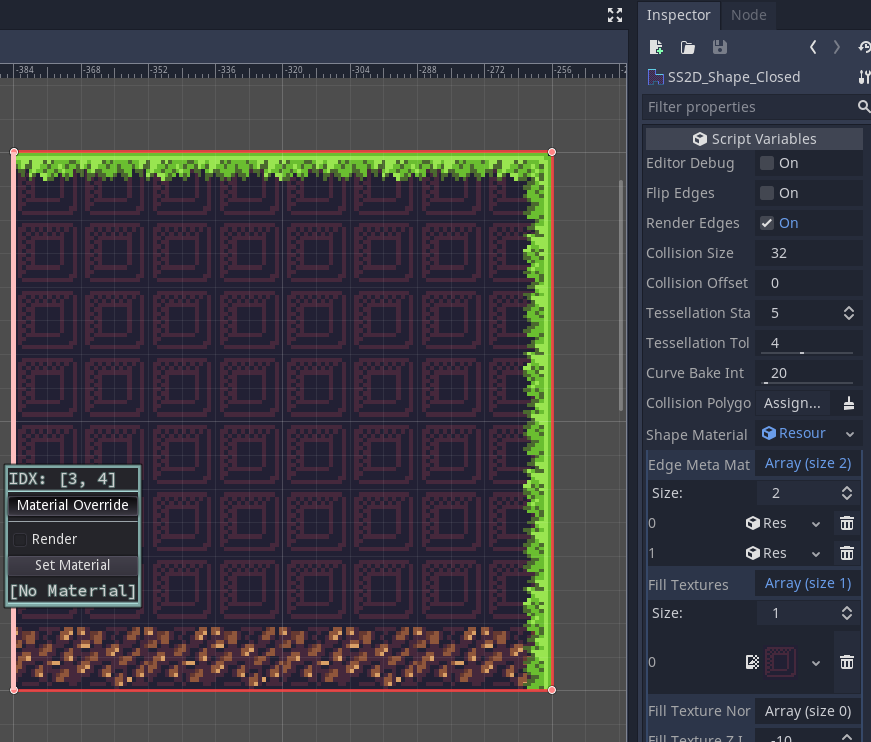Image resolution: width=871 pixels, height=742 pixels.
Task: Uncheck the Render Edges checkbox
Action: [x=767, y=223]
